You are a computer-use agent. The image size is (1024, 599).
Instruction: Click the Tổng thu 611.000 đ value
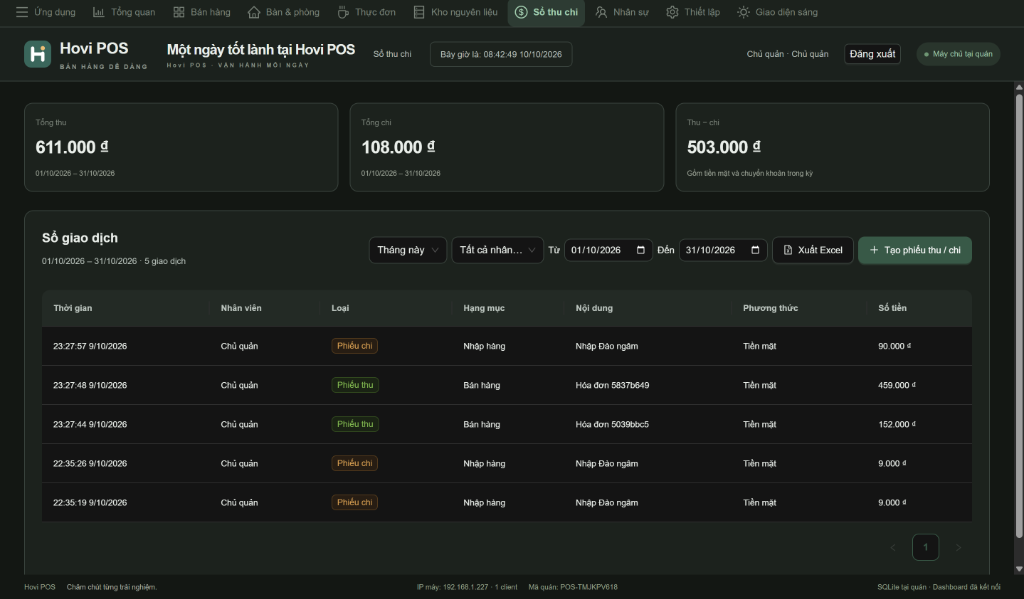72,148
